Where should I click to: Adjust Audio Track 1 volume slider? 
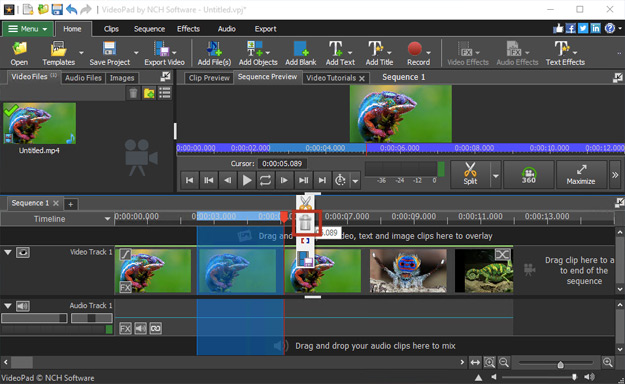tap(34, 318)
